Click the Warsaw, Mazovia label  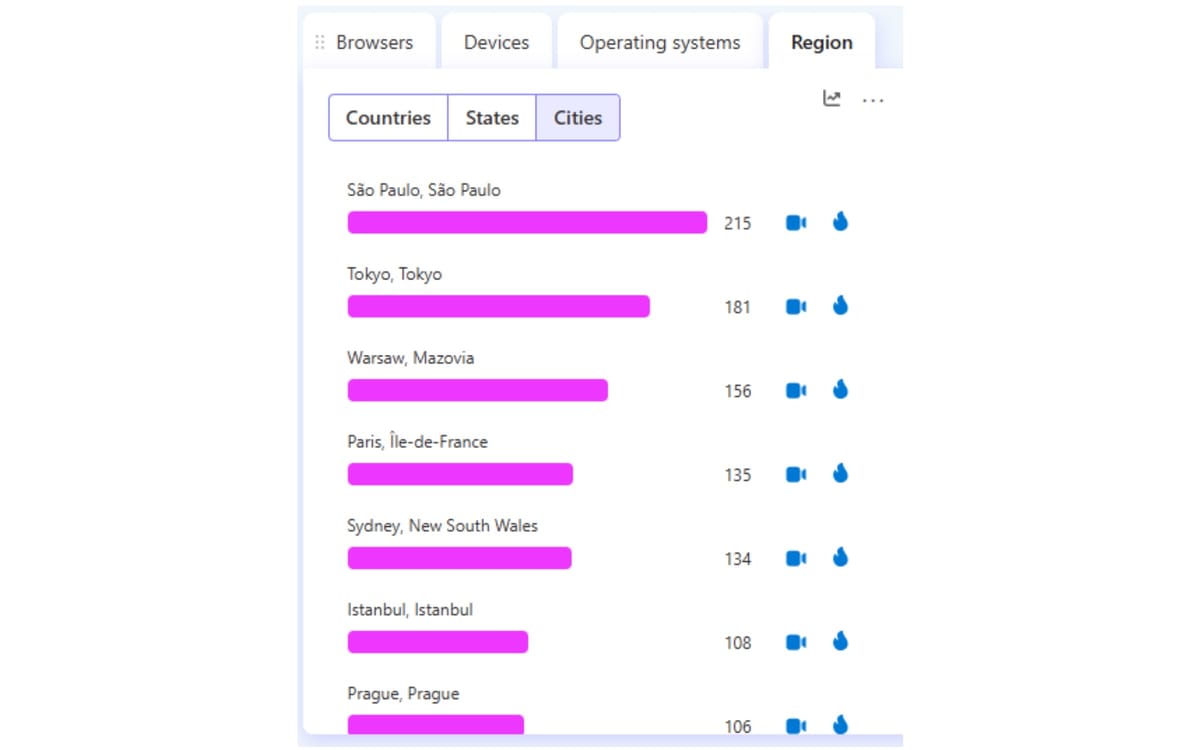(411, 357)
